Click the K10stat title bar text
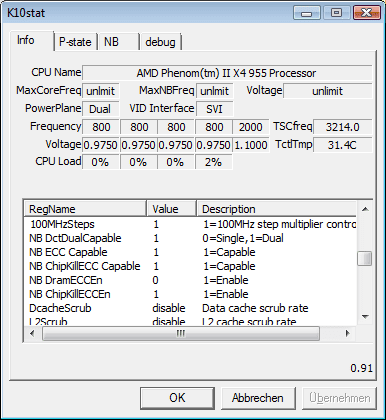The image size is (386, 420). tap(26, 13)
